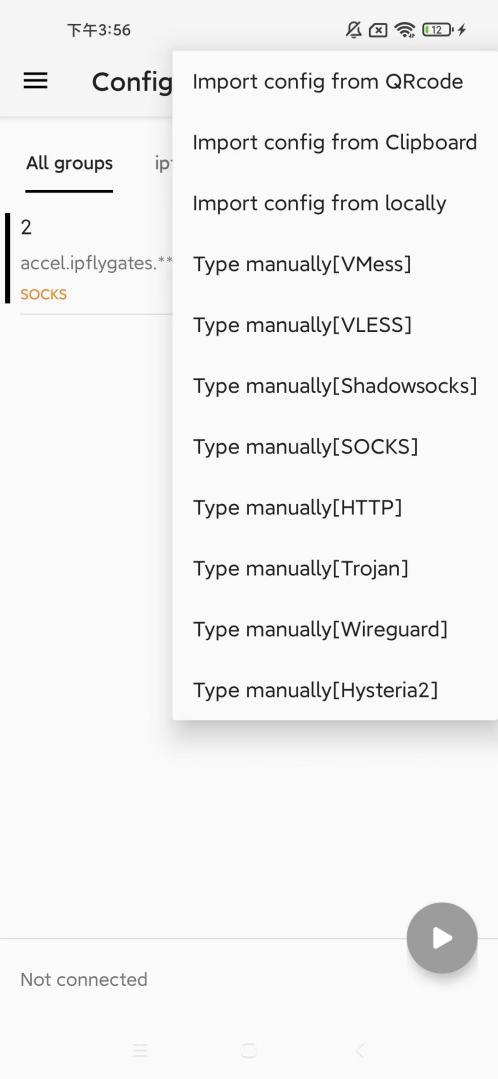Tap the Android recents navigation icon
This screenshot has height=1079, width=498.
(140, 1050)
